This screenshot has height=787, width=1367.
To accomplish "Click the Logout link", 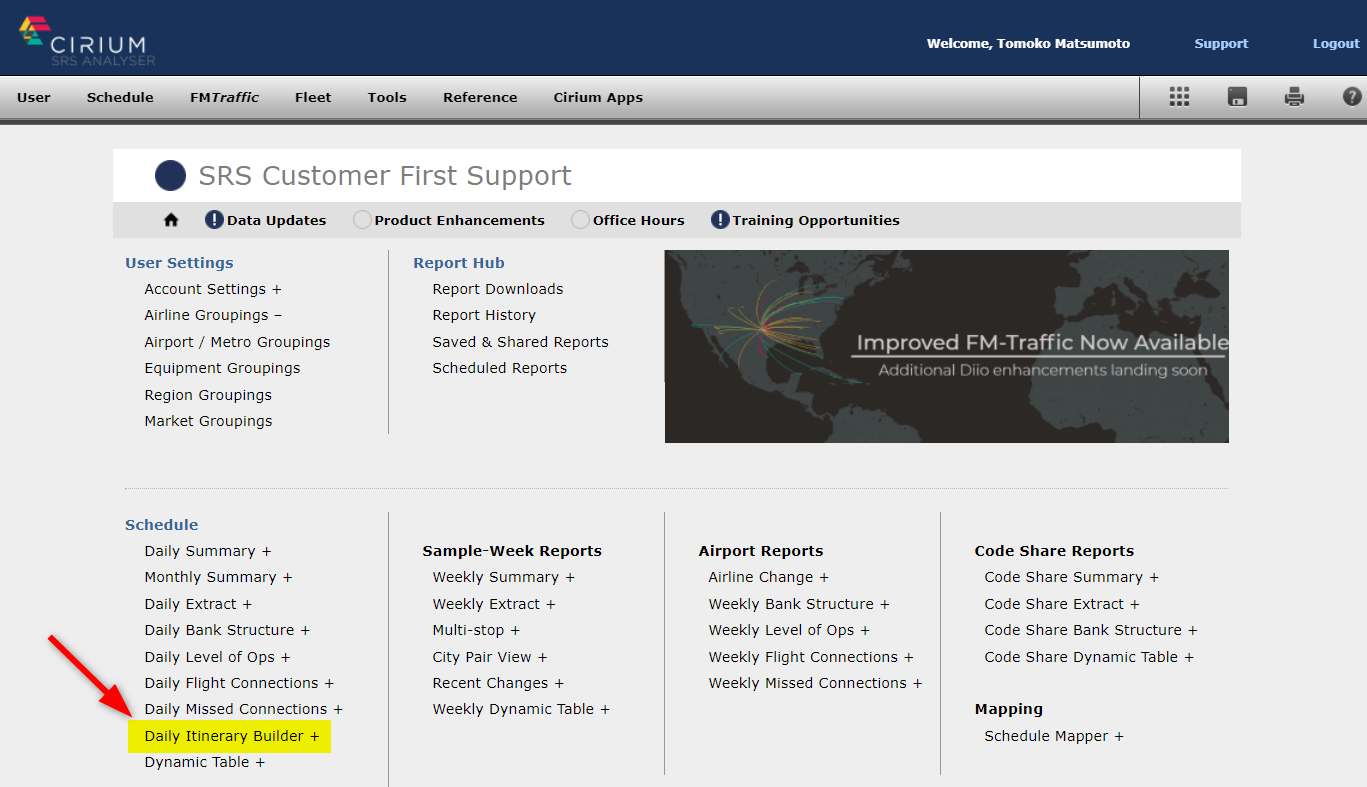I will coord(1336,43).
